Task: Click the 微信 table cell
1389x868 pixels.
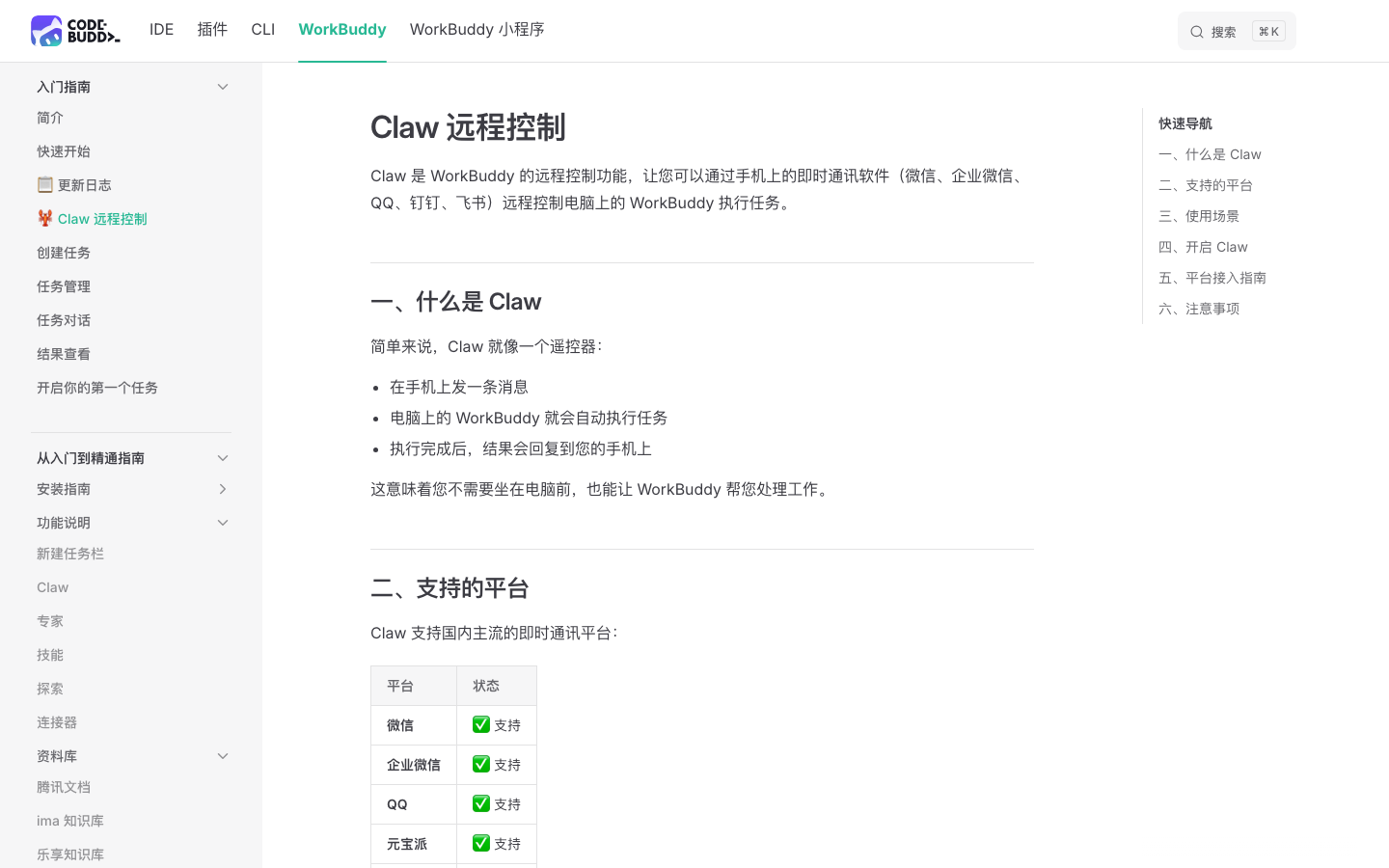Action: coord(414,725)
